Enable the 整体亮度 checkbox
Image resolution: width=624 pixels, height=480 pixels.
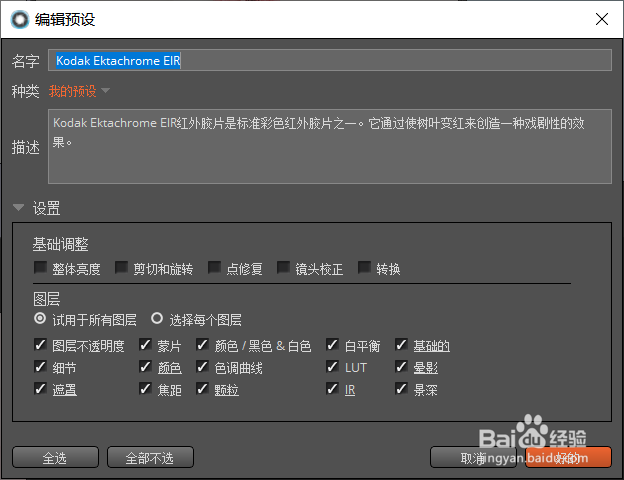coord(40,267)
